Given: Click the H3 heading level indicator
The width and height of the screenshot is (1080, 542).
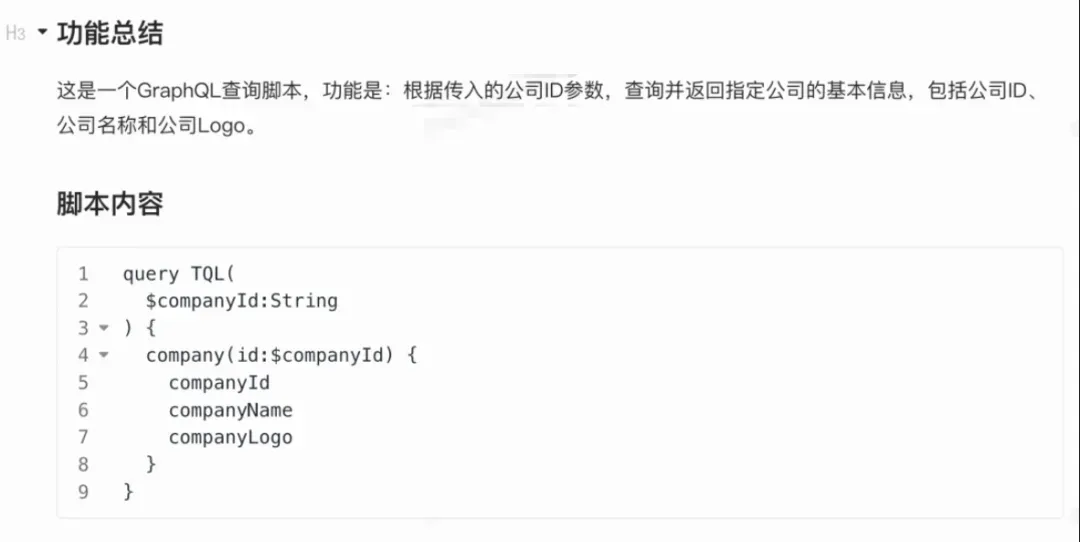Looking at the screenshot, I should 15,32.
